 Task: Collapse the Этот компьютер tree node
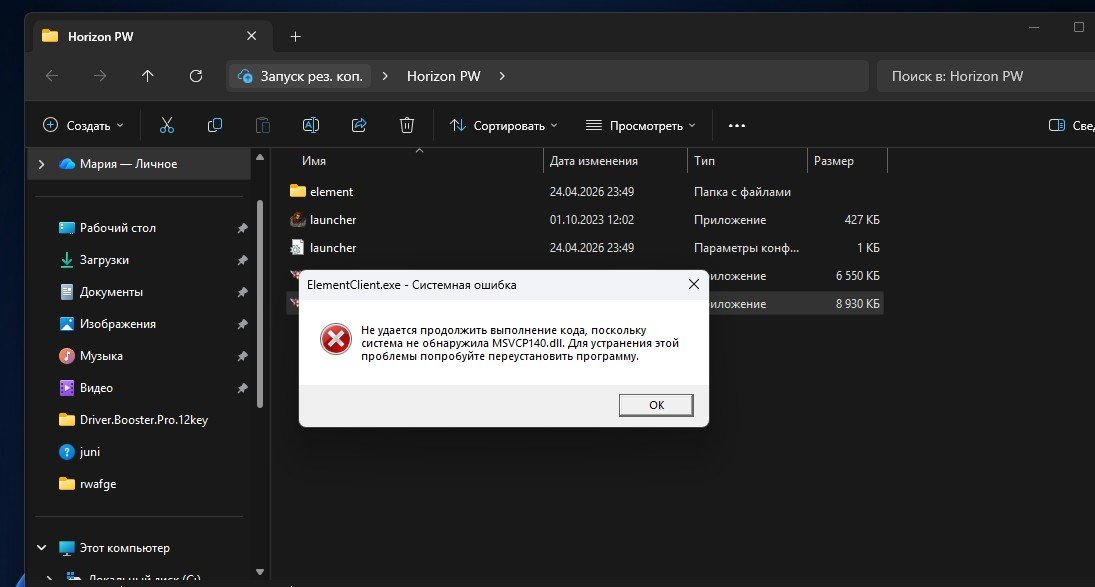click(x=41, y=548)
